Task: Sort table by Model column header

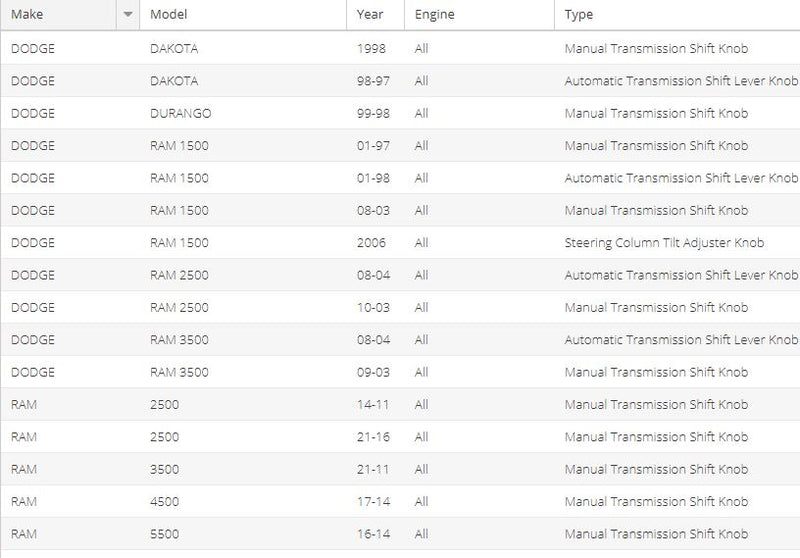Action: [243, 14]
